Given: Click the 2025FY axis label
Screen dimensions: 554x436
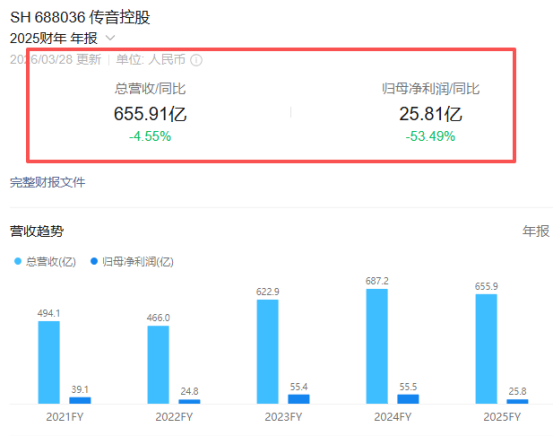Looking at the screenshot, I should point(502,417).
